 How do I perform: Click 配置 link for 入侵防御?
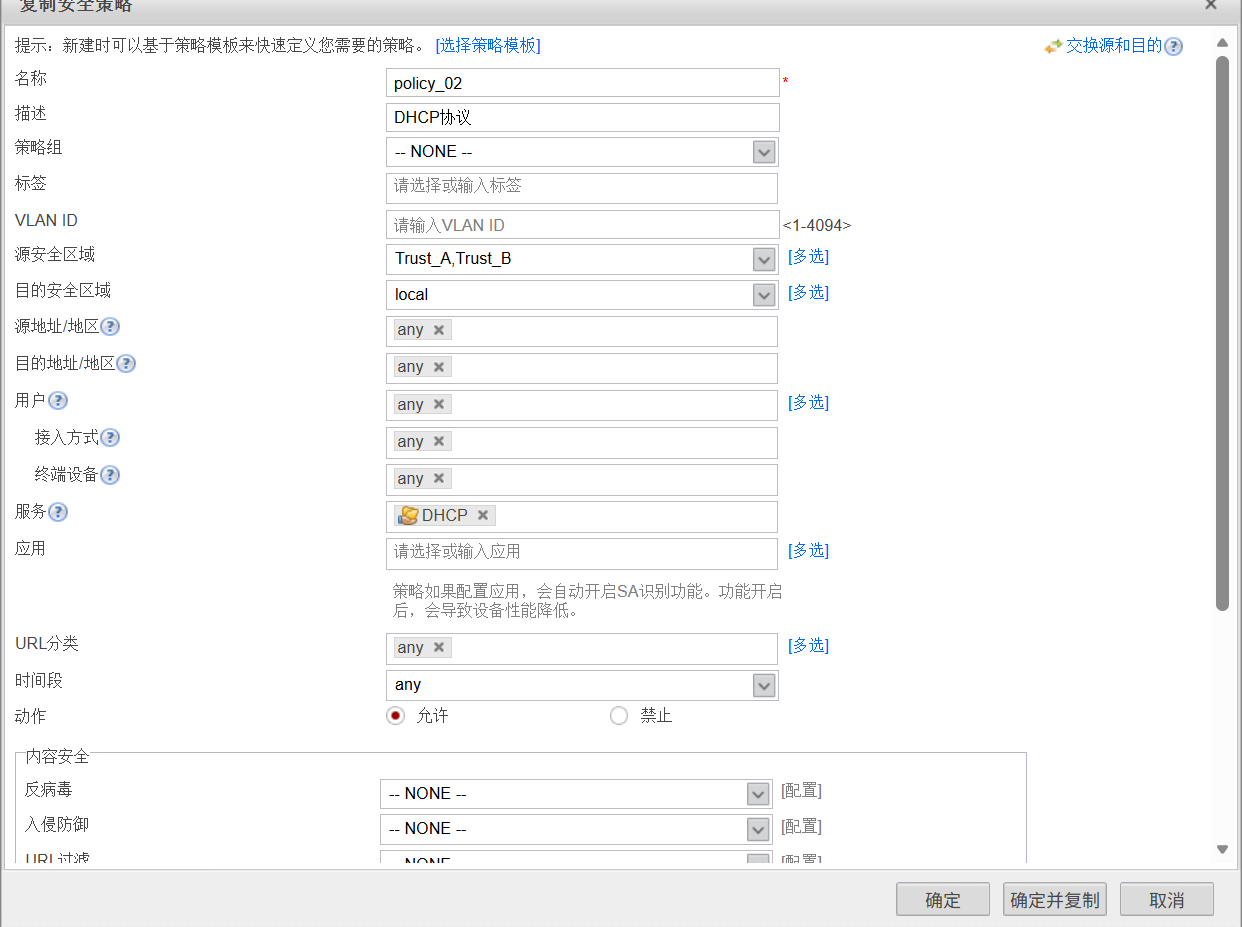(801, 827)
